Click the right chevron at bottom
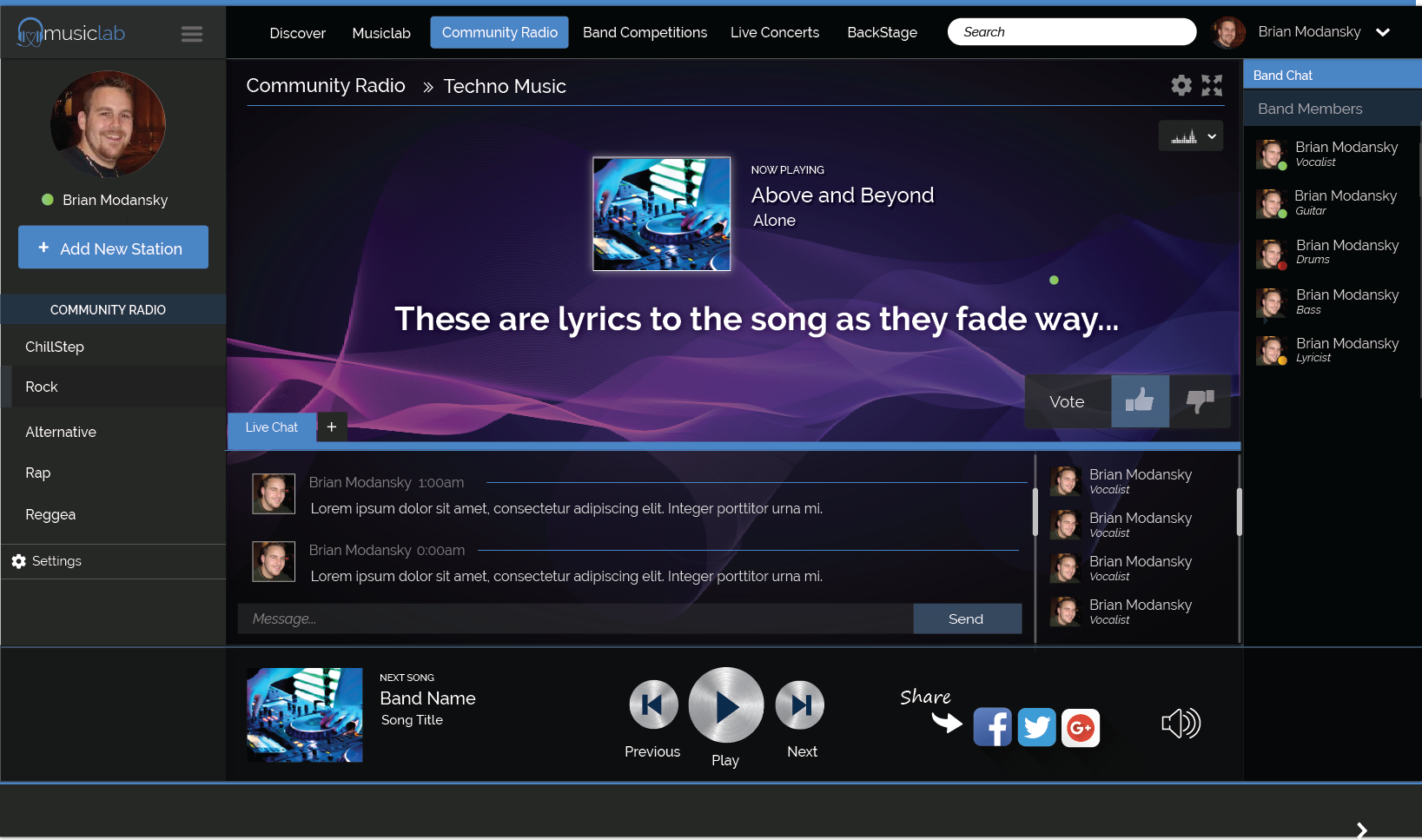1422x840 pixels. pyautogui.click(x=1362, y=830)
